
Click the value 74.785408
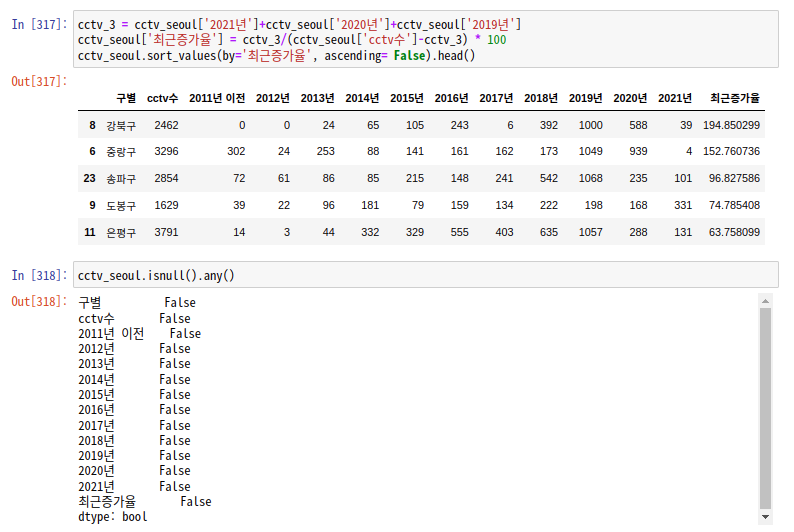(x=734, y=205)
